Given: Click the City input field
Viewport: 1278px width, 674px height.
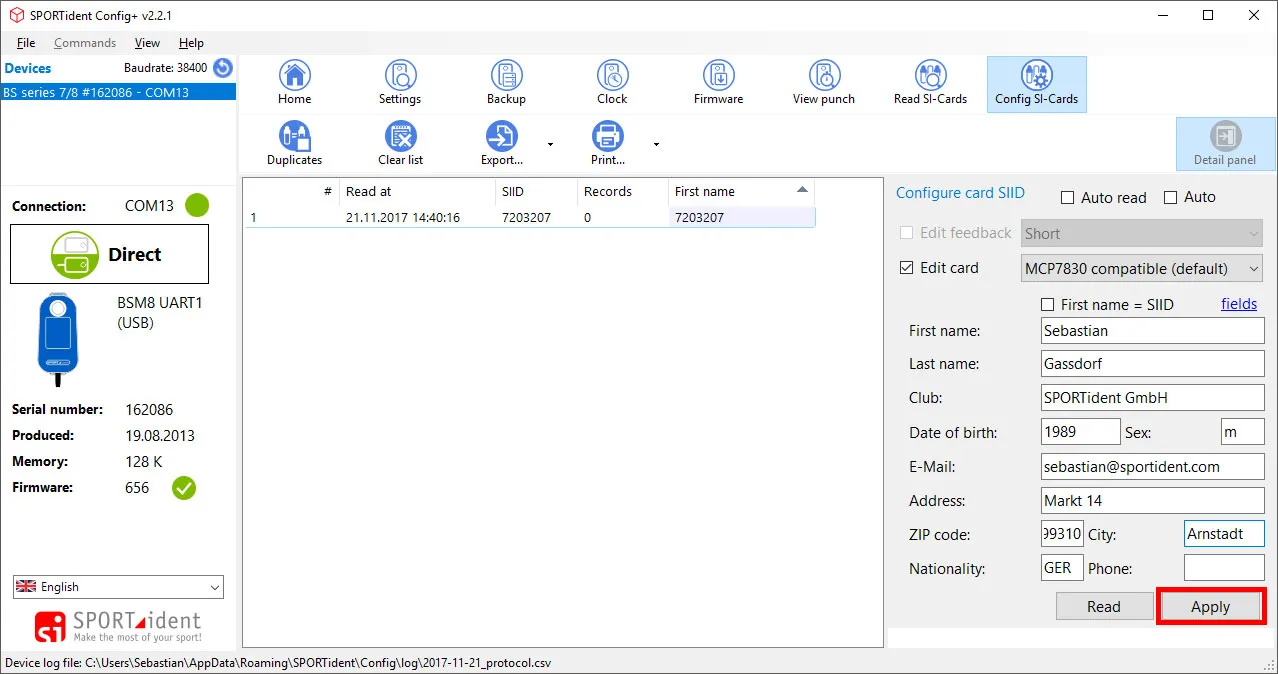Looking at the screenshot, I should [x=1224, y=534].
